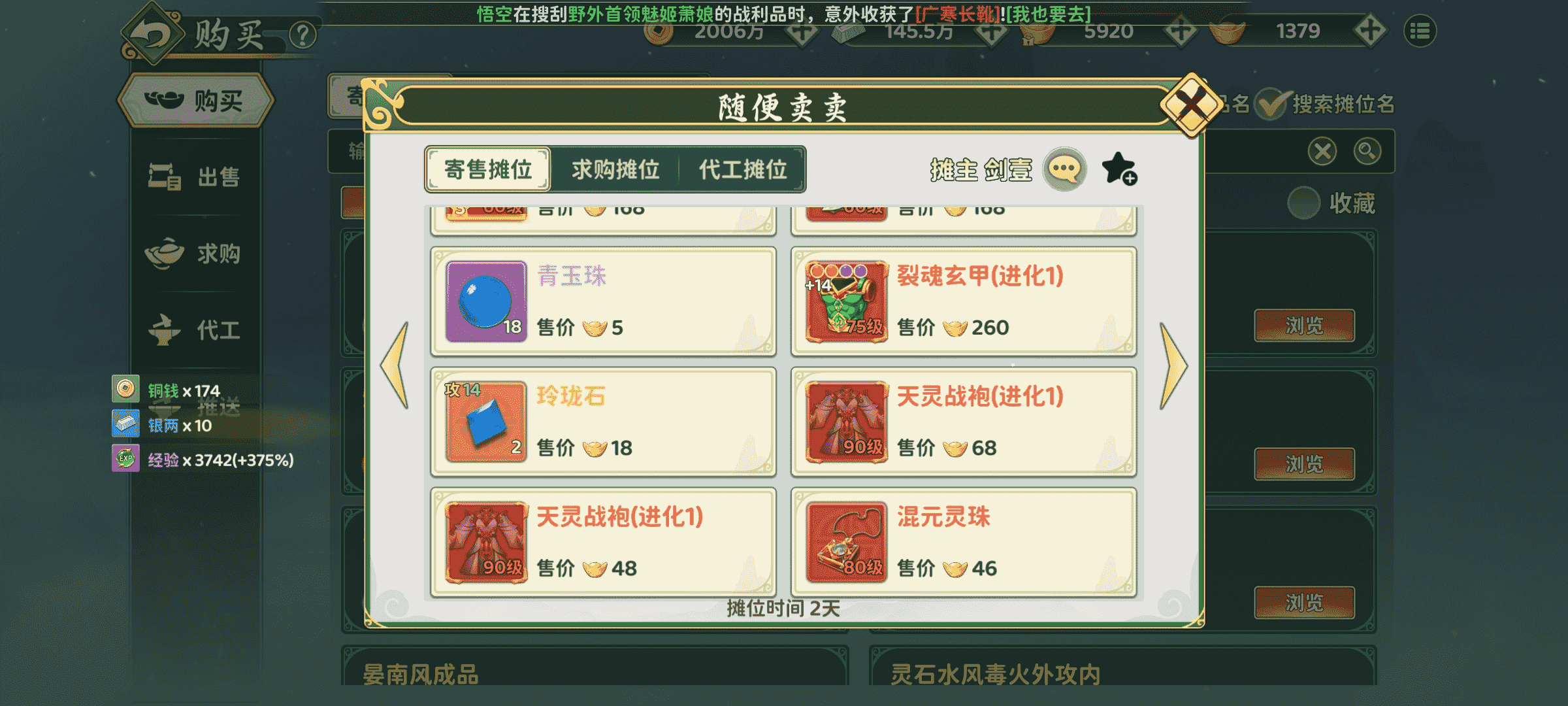Viewport: 1568px width, 706px height.
Task: Add ingots via plus next to 1379
Action: point(1369,31)
